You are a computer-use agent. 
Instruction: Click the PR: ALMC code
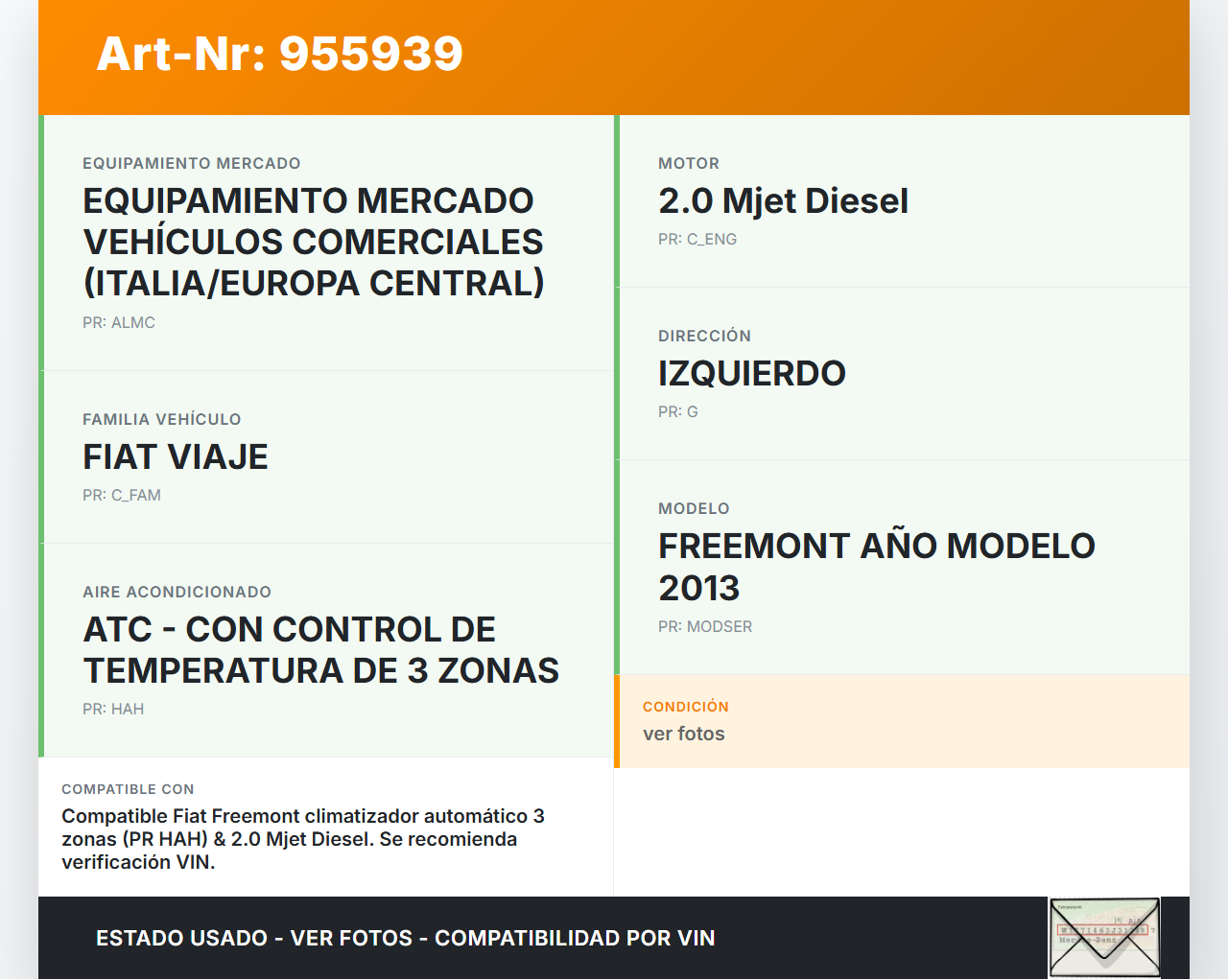tap(119, 323)
